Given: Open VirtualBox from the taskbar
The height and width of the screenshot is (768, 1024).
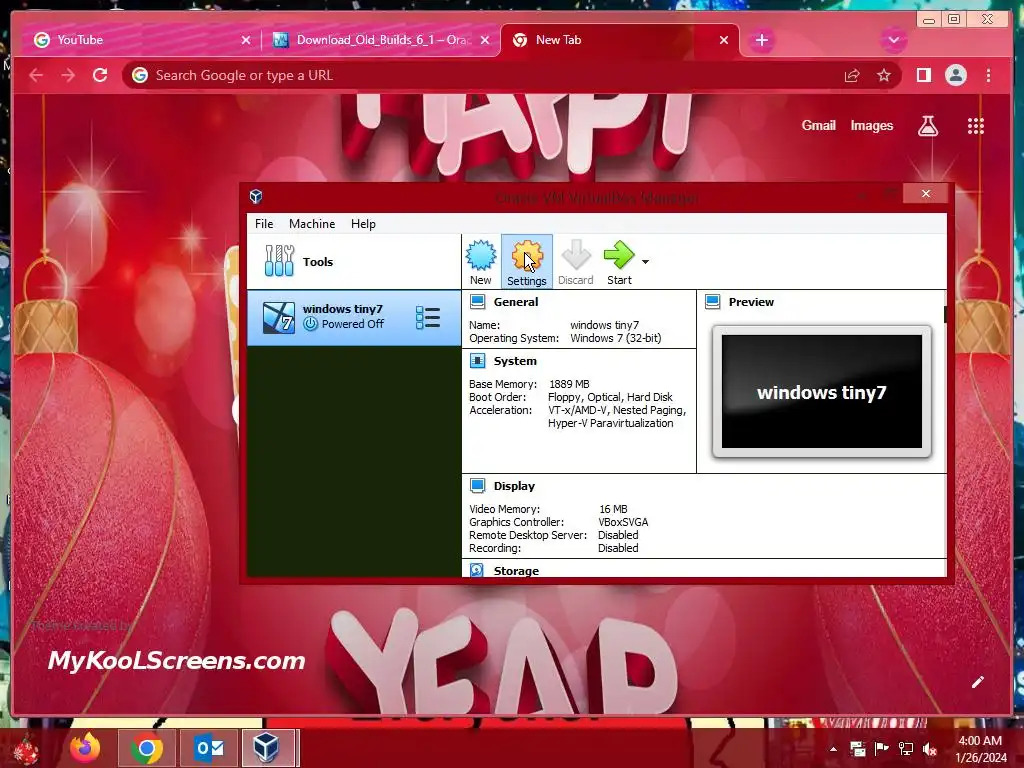Looking at the screenshot, I should pyautogui.click(x=268, y=748).
